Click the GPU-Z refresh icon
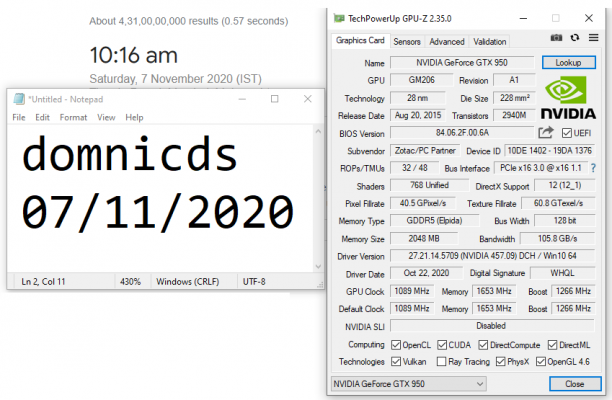Viewport: 612px width, 400px height. [575, 38]
